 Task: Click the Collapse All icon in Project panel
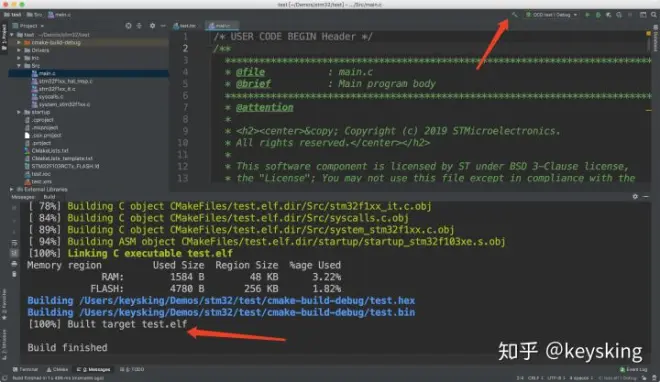pyautogui.click(x=139, y=26)
